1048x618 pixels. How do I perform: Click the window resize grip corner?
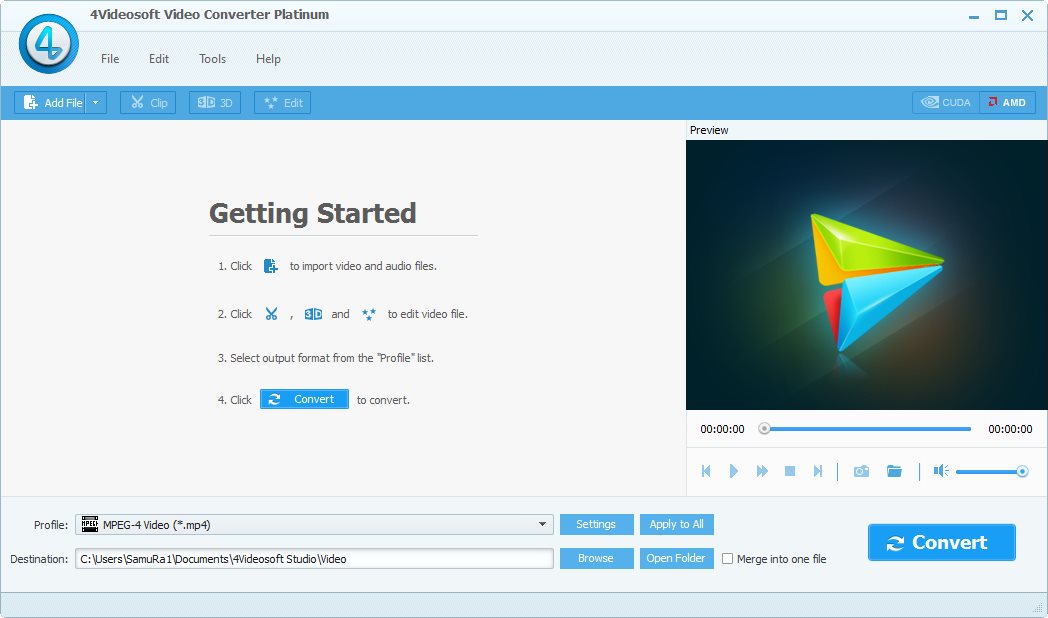tap(1038, 607)
